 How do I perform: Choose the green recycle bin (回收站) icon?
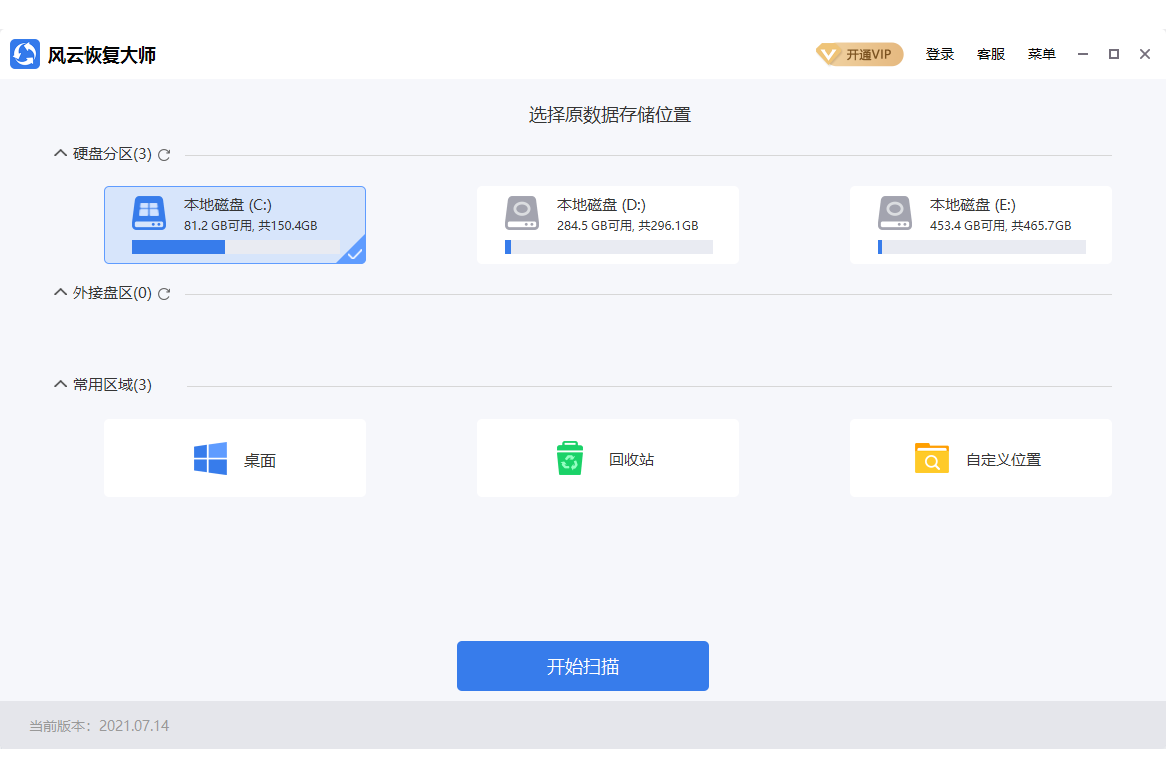(570, 459)
